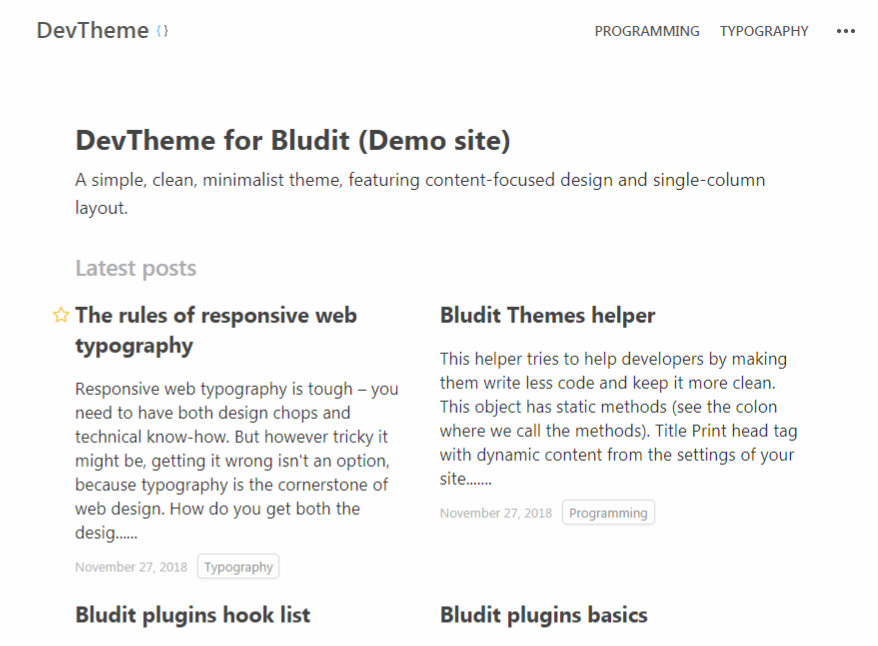Click the "Latest posts" section heading
This screenshot has height=646, width=878.
135,268
